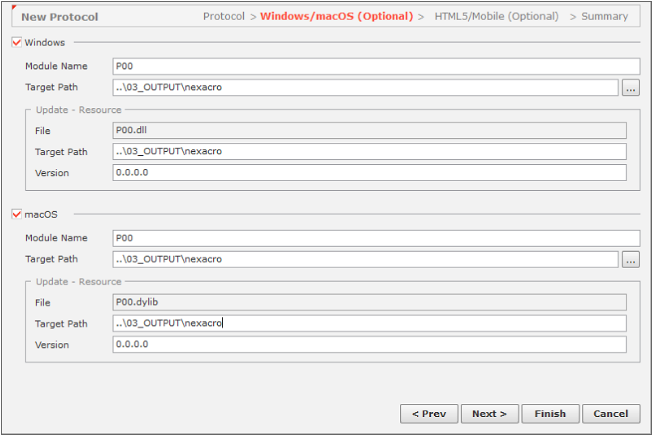
Task: Browse for Windows Target Path
Action: (x=630, y=88)
